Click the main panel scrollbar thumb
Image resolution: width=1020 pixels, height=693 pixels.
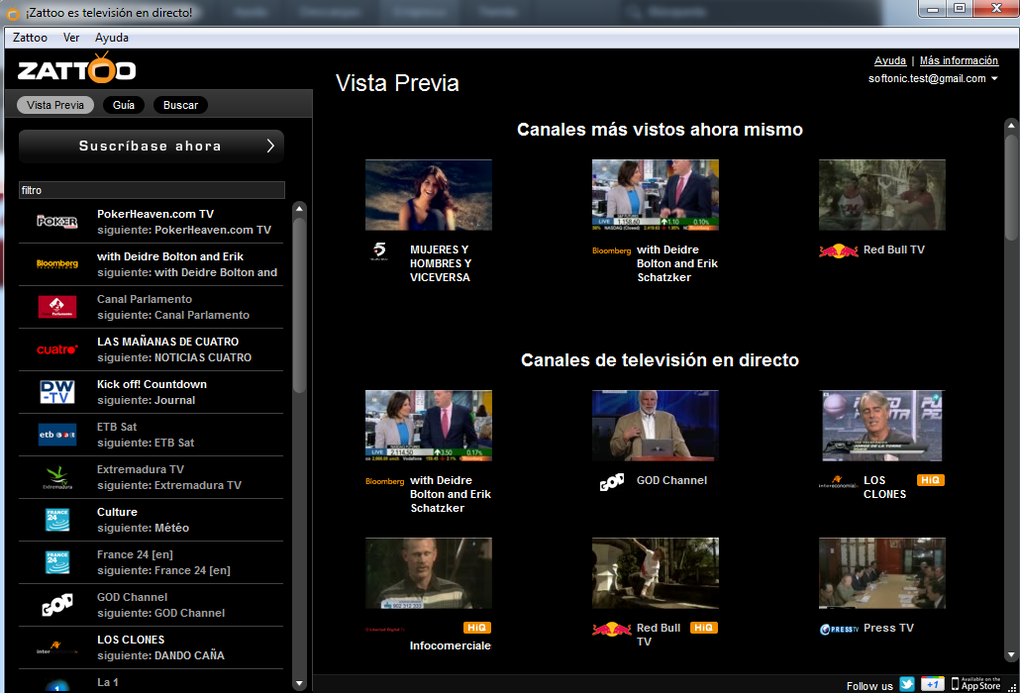(x=1011, y=187)
